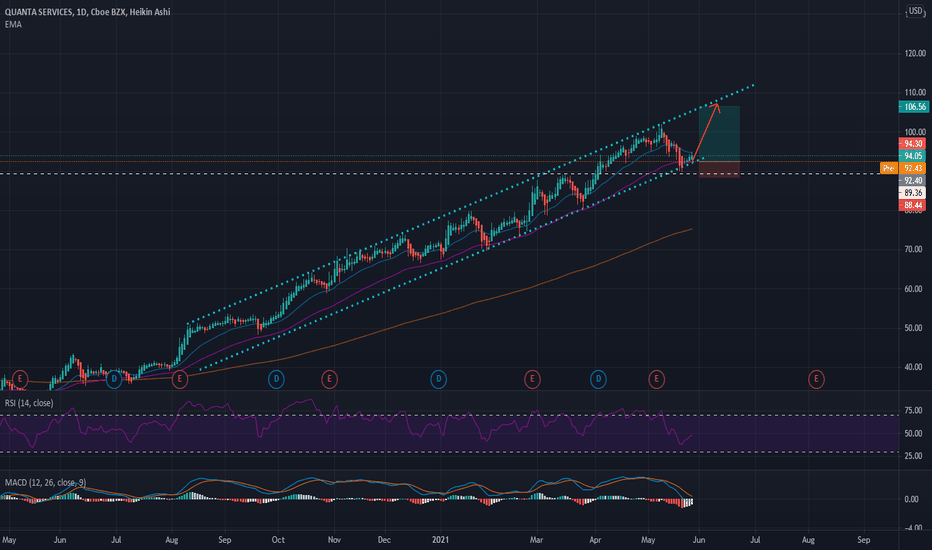Click the orange Pre-market label

(889, 168)
